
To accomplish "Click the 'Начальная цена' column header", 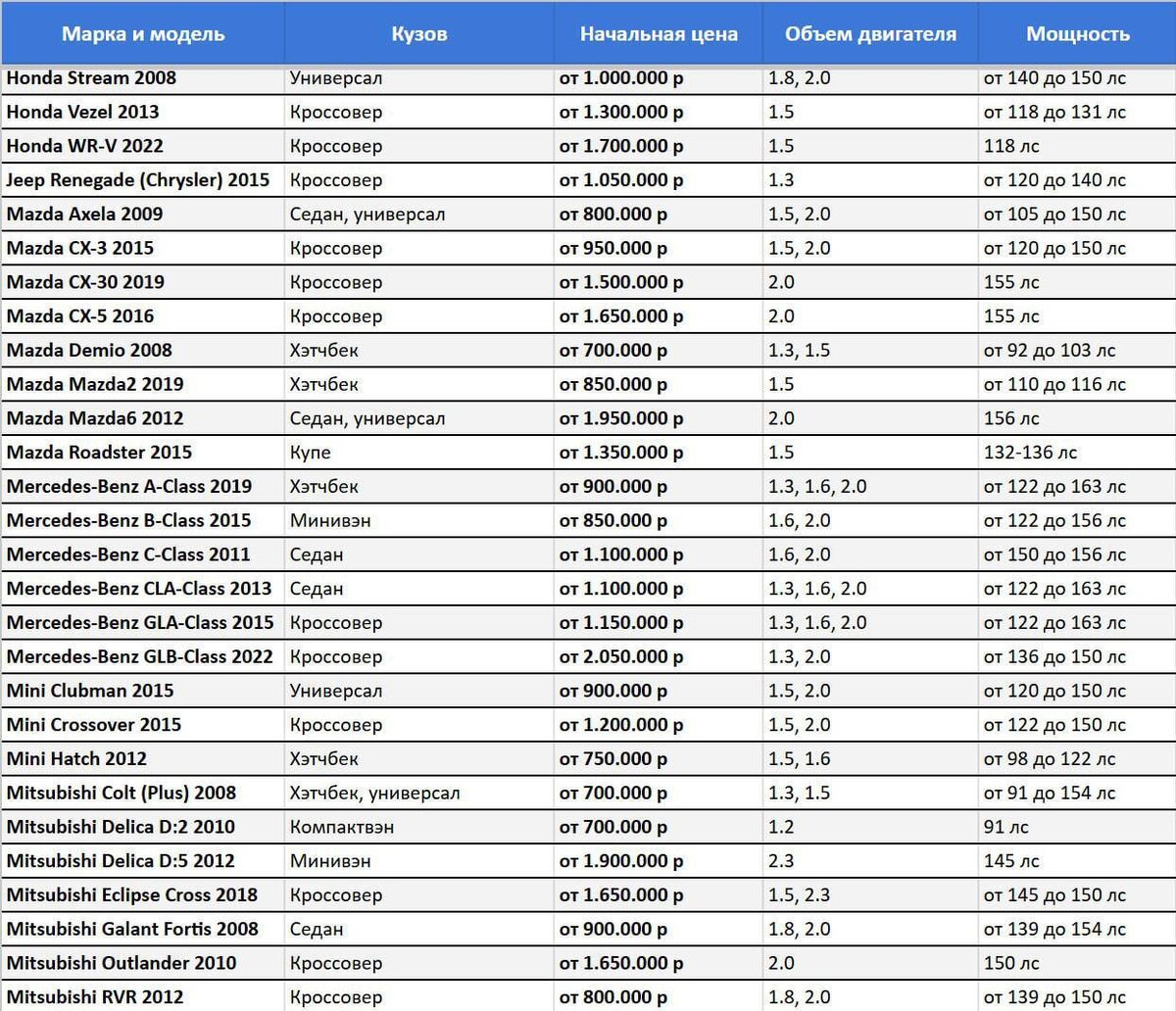I will 659,33.
